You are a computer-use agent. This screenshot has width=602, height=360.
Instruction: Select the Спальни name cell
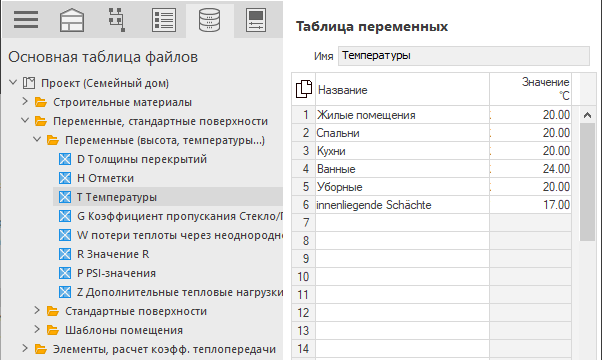coord(402,133)
